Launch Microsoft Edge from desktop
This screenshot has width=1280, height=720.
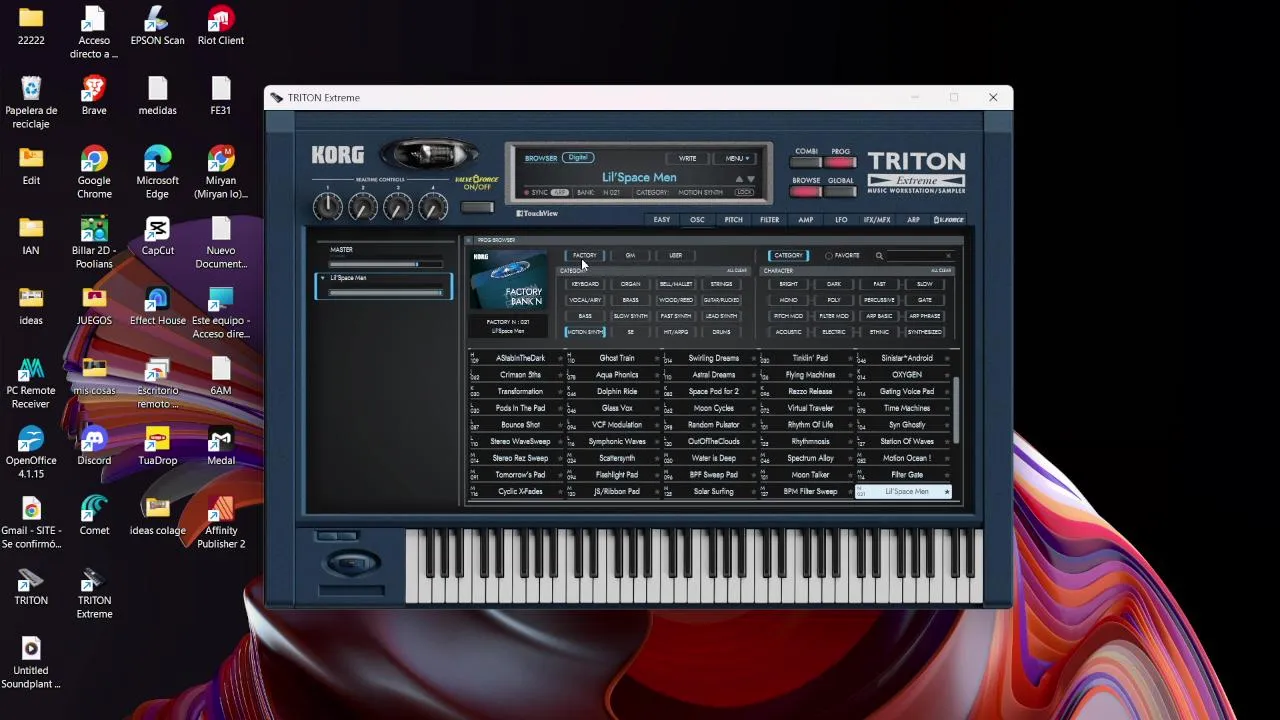pyautogui.click(x=157, y=173)
